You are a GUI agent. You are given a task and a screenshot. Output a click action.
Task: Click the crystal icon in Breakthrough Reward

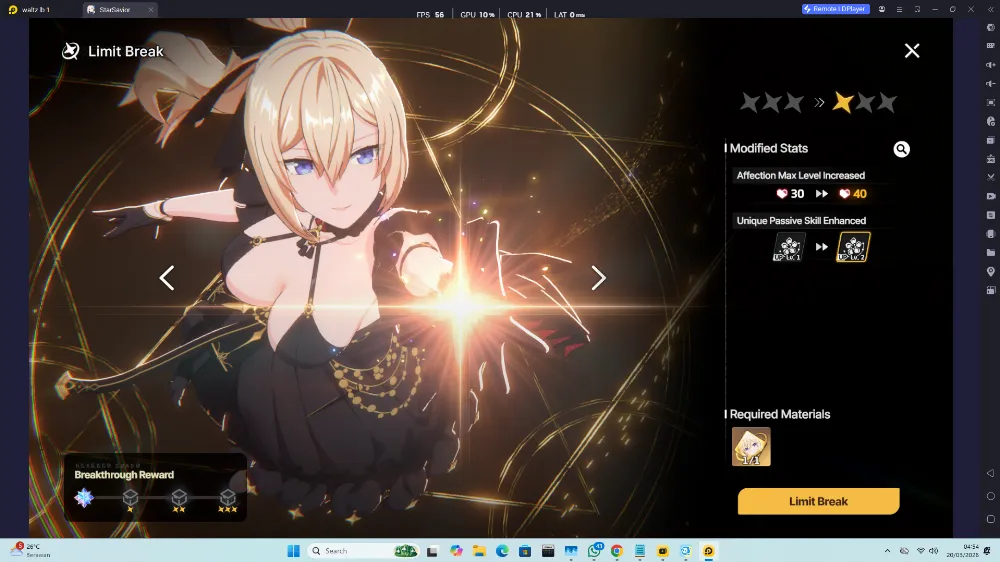[84, 498]
